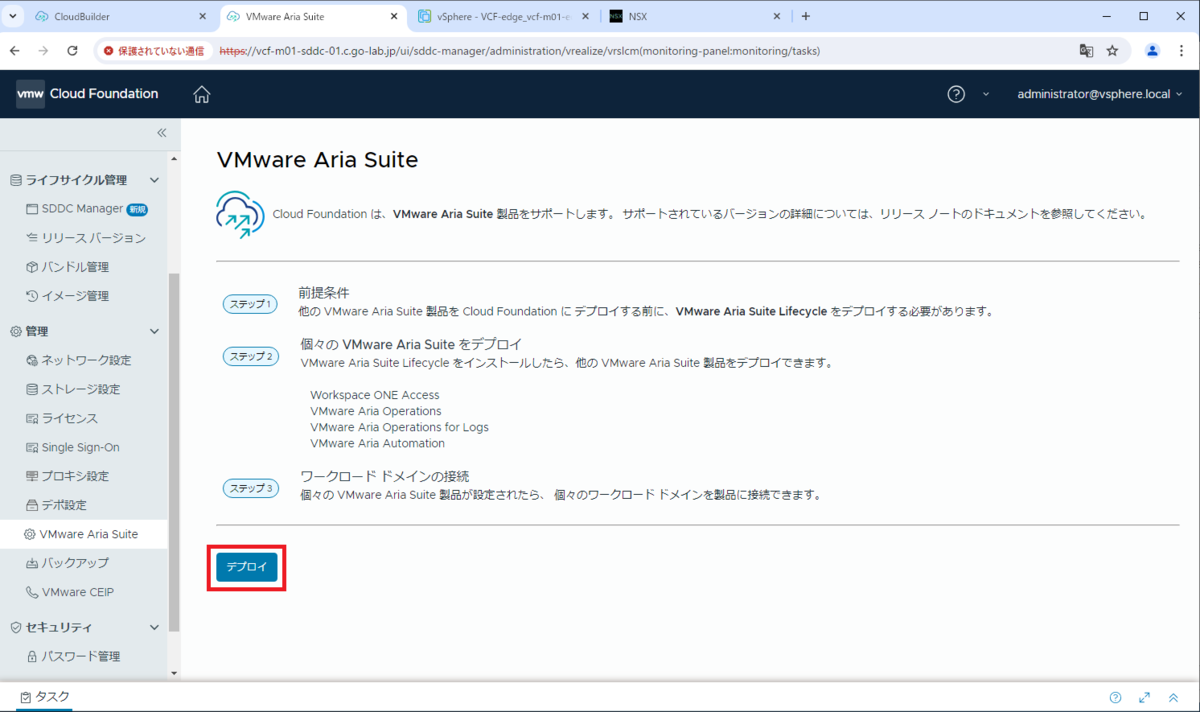Collapse the セキュリティ section chevron
This screenshot has width=1200, height=712.
tap(154, 627)
